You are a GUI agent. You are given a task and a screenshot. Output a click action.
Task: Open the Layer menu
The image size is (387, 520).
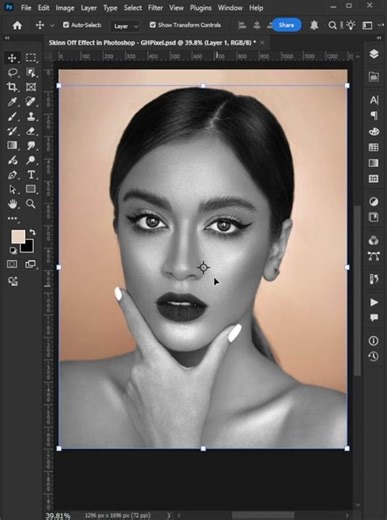[x=89, y=8]
